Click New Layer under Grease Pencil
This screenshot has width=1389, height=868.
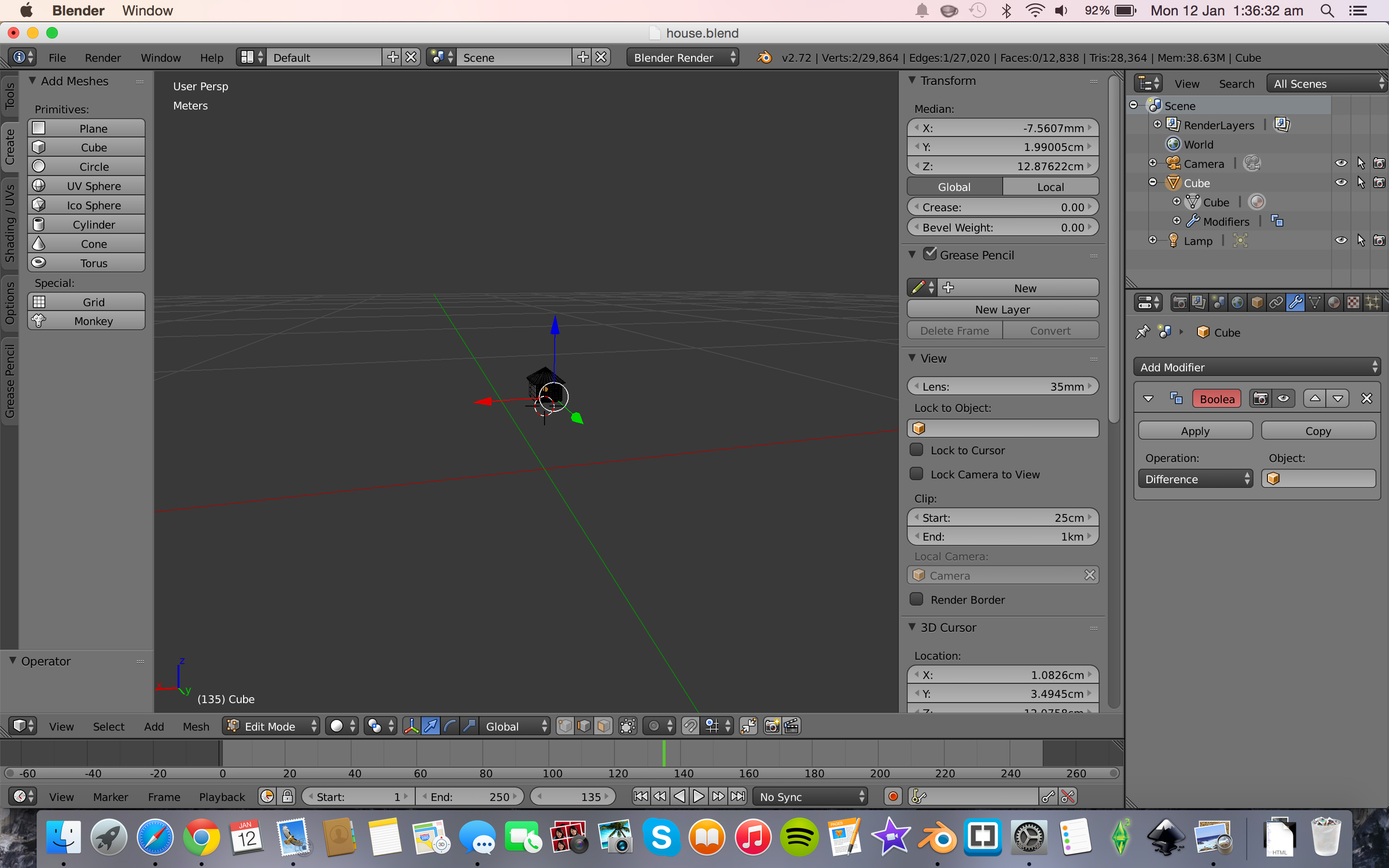(1002, 309)
